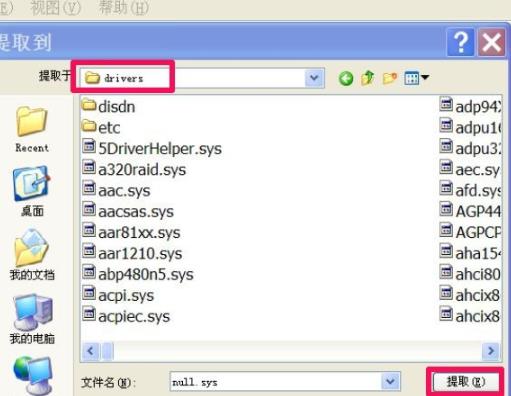
Task: Select the aec.sys file entry
Action: [470, 169]
